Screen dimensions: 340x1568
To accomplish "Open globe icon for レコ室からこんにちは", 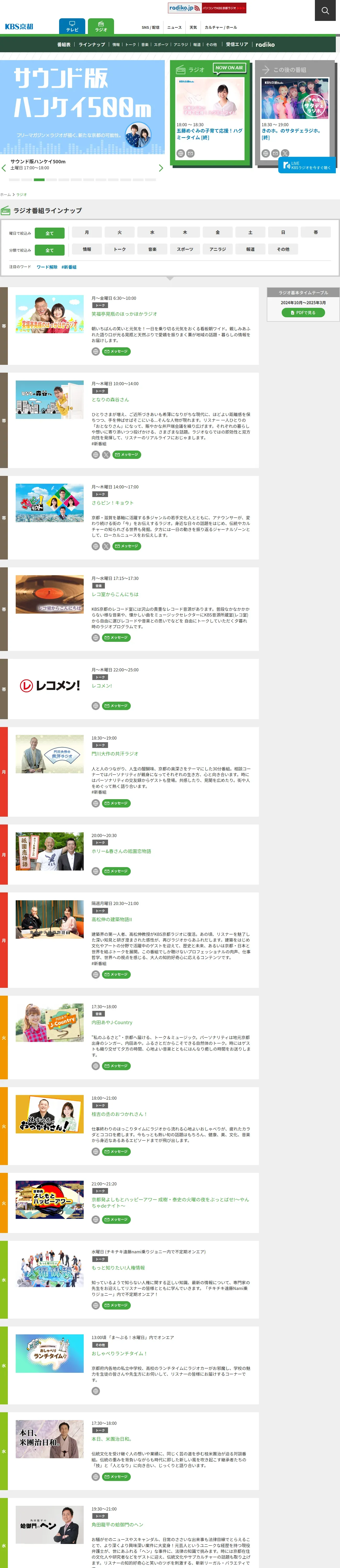I will (x=96, y=638).
